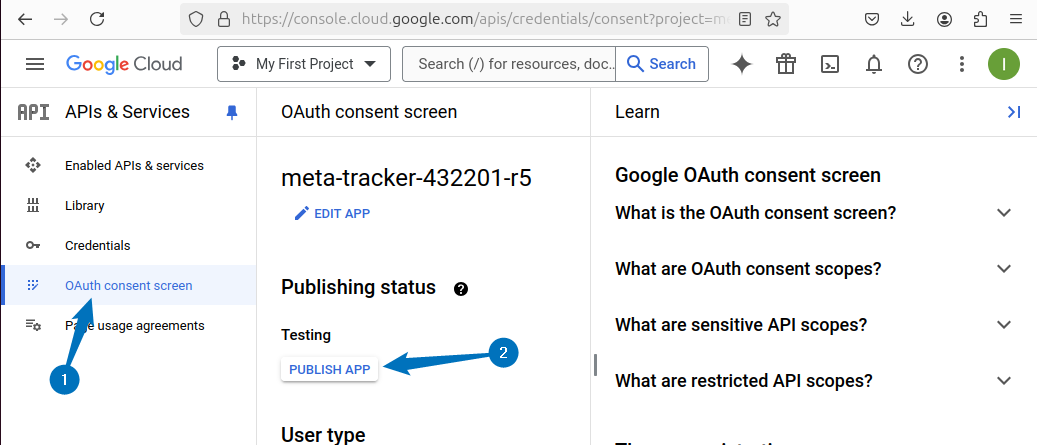Click the browser forward arrow
This screenshot has height=445, width=1037.
click(x=61, y=19)
